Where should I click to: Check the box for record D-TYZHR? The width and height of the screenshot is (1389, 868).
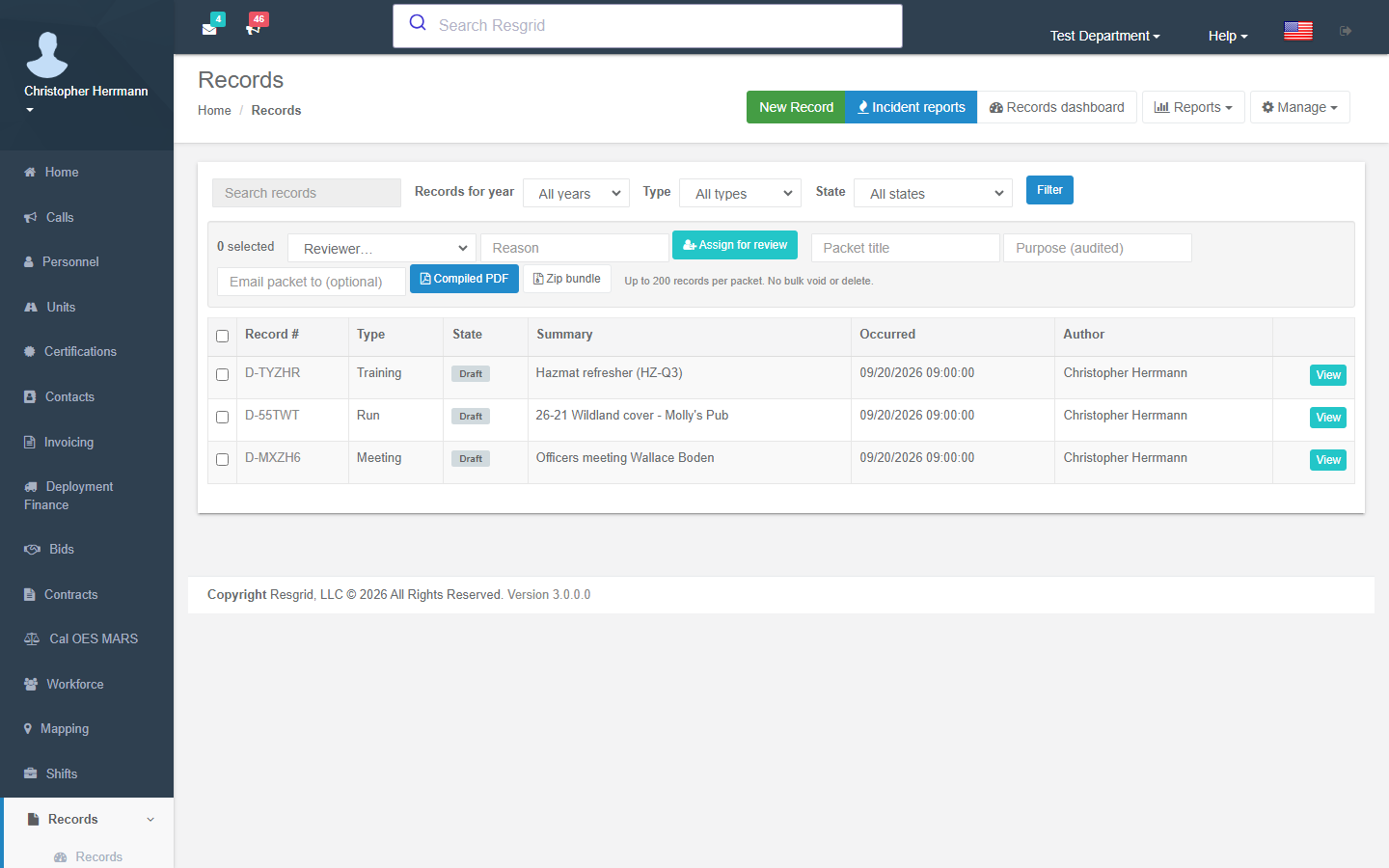[x=223, y=375]
